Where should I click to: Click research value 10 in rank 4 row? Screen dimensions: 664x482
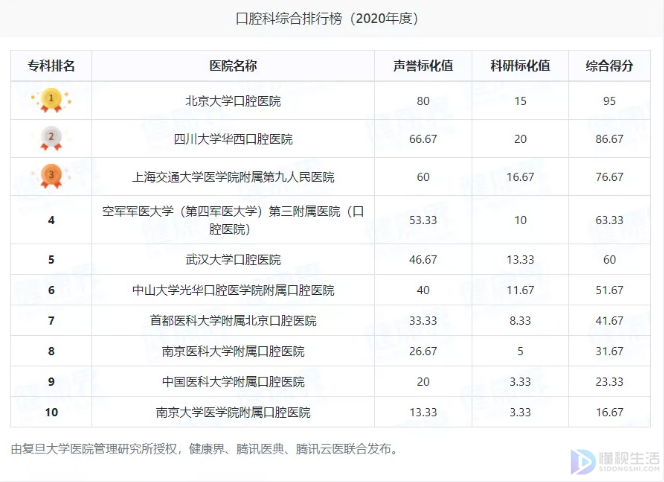[x=520, y=220]
